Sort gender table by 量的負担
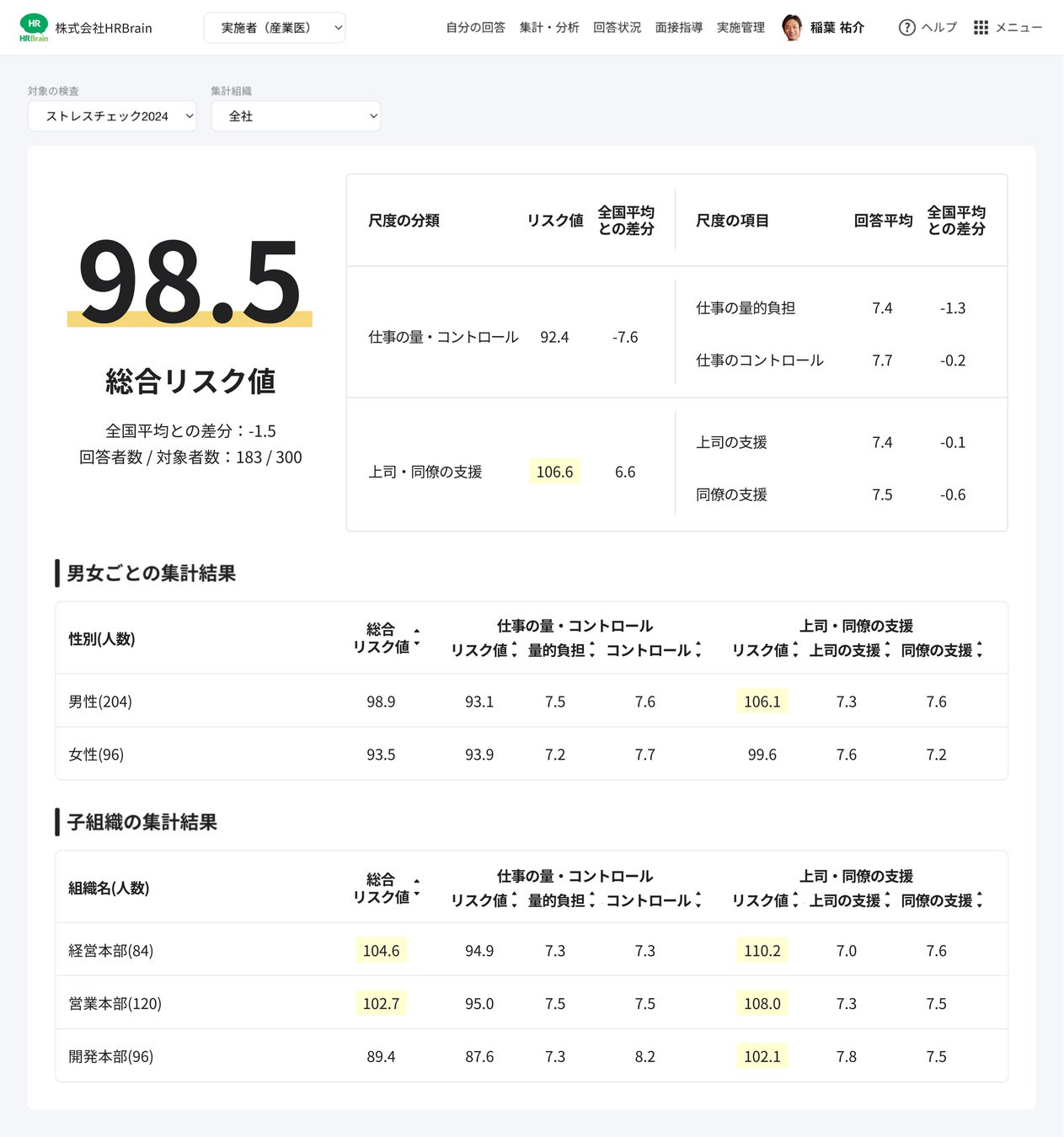The width and height of the screenshot is (1064, 1137). [592, 650]
